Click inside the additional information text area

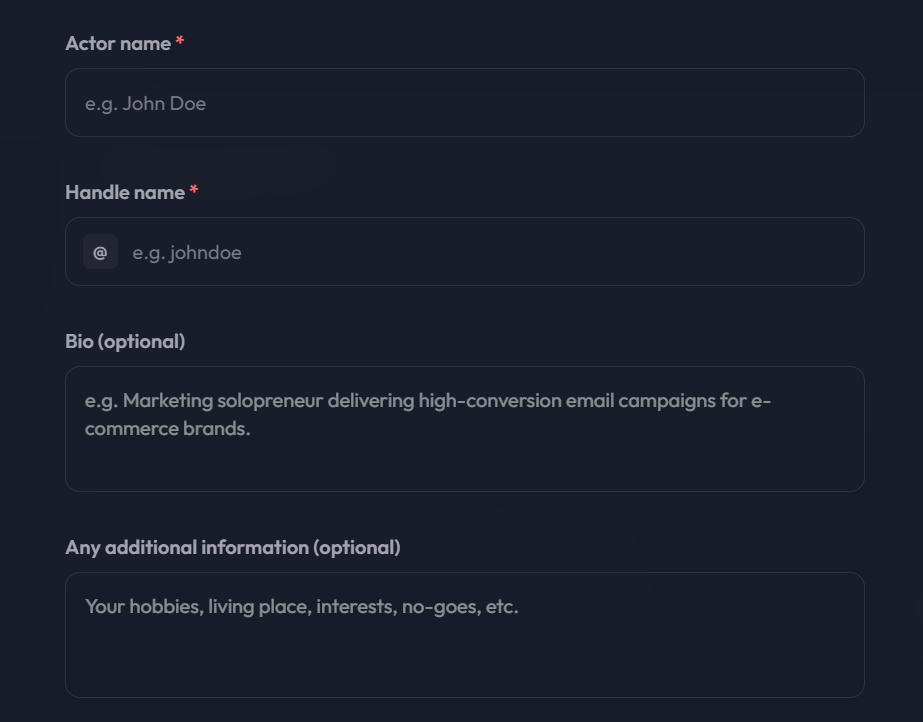[x=464, y=635]
